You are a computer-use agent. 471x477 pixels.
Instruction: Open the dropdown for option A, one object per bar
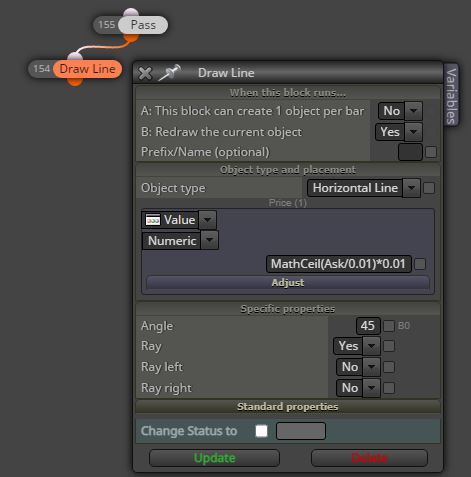(414, 111)
